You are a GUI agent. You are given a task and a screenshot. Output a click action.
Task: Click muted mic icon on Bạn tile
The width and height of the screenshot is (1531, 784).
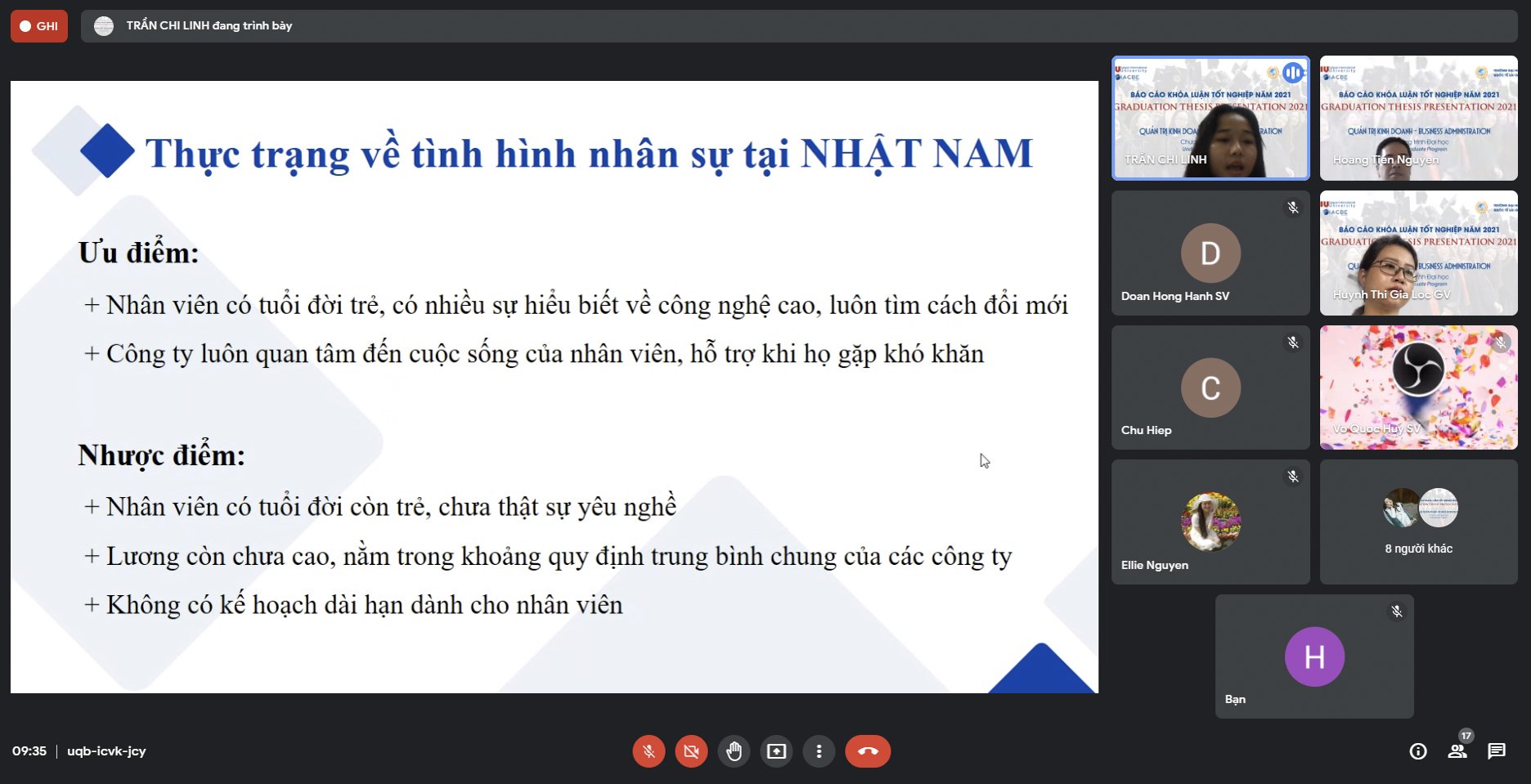tap(1397, 612)
